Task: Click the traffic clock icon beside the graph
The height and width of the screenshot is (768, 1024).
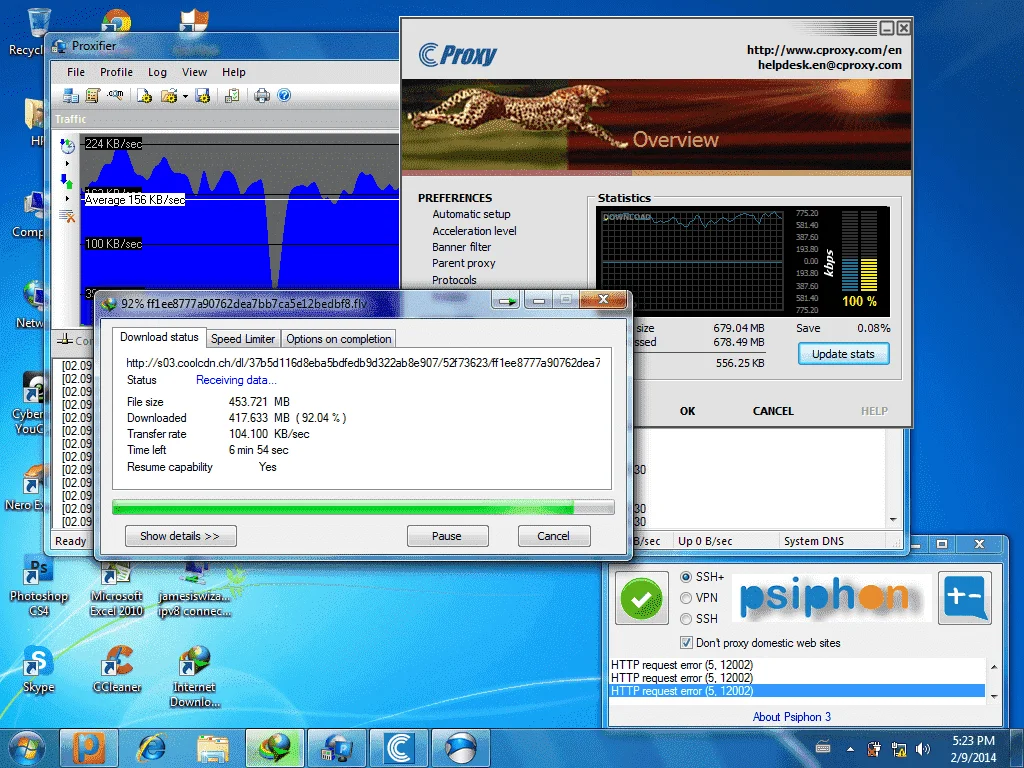Action: tap(67, 146)
